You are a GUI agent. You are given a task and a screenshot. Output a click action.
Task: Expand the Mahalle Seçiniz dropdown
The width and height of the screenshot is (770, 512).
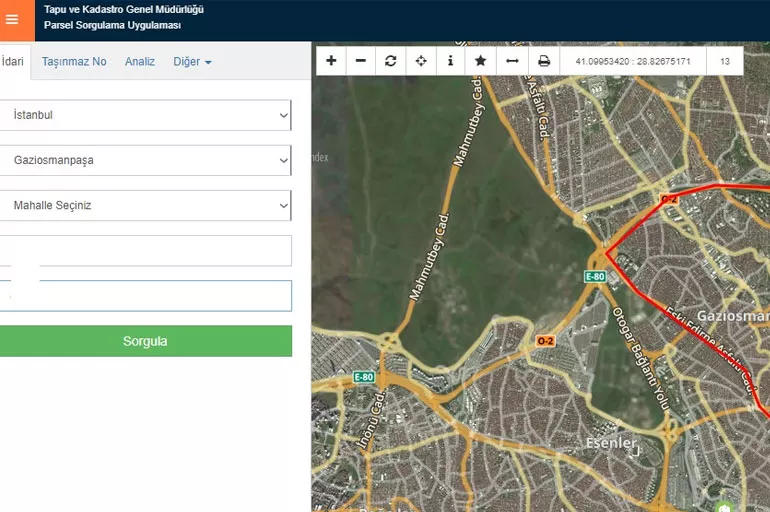click(145, 206)
